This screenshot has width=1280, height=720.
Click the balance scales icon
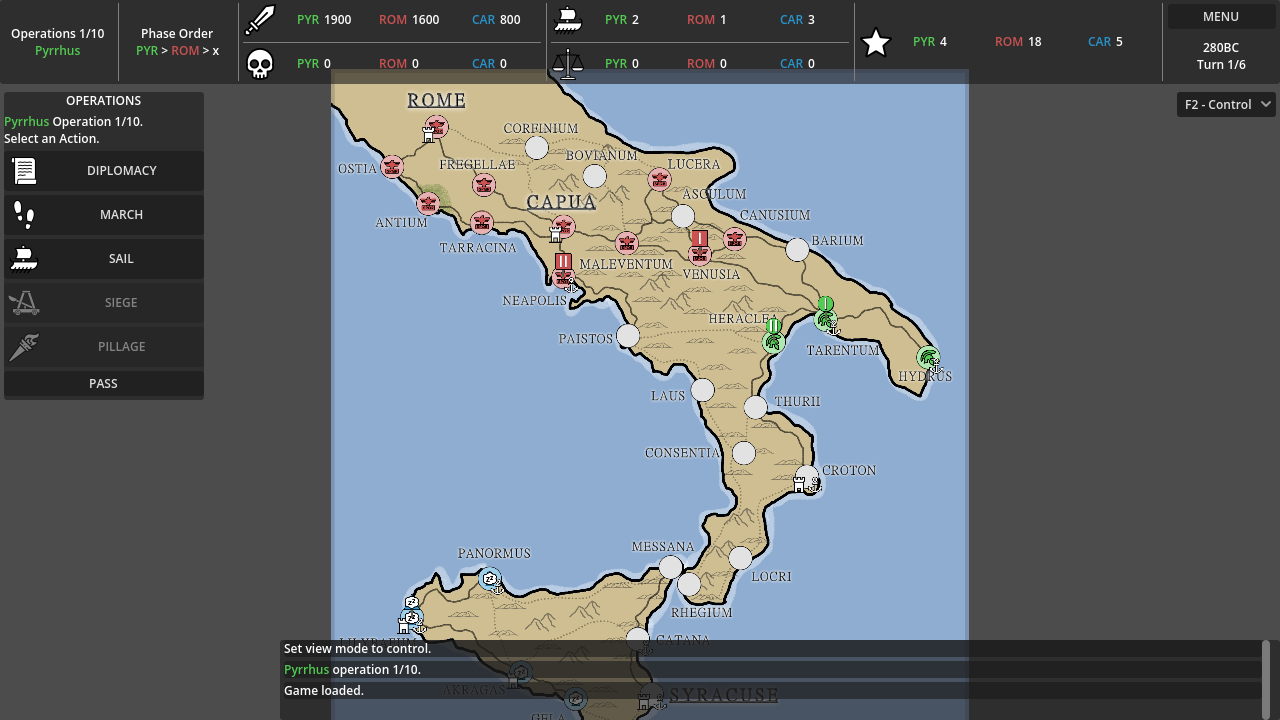point(568,64)
